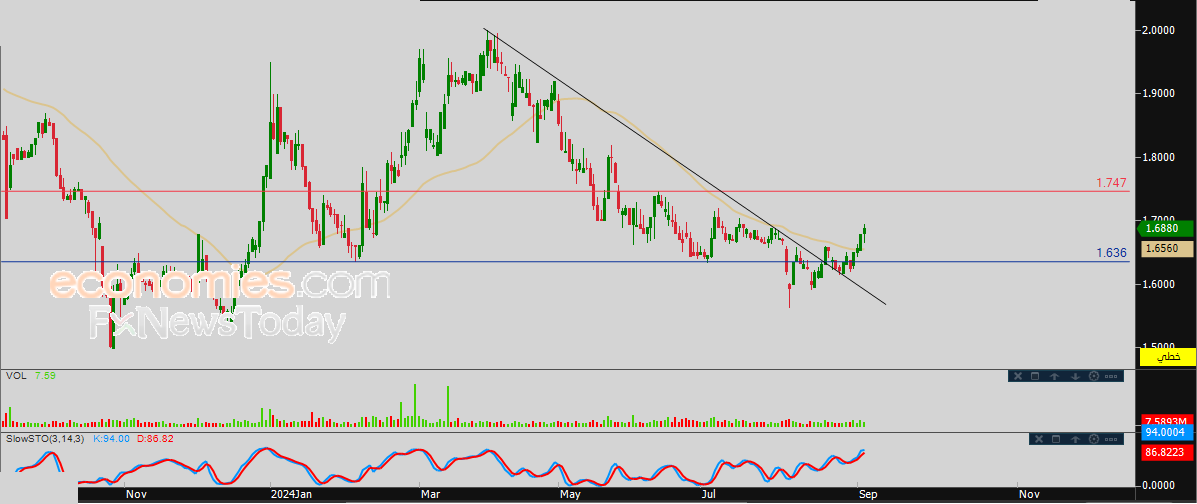Close the SlowSTO indicator panel
The width and height of the screenshot is (1197, 504).
1038,439
